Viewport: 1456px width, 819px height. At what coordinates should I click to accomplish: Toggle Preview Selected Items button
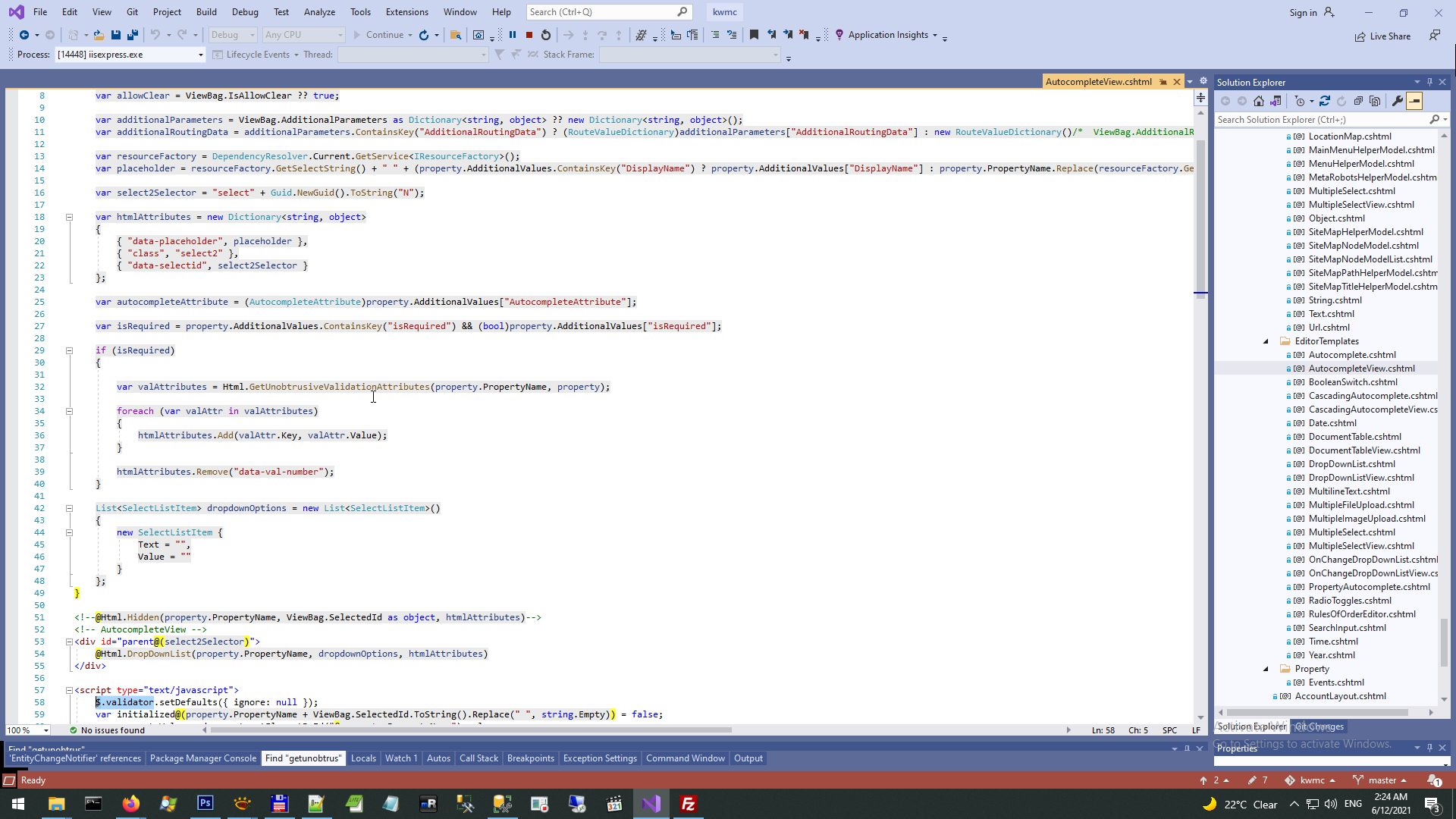click(x=1414, y=101)
